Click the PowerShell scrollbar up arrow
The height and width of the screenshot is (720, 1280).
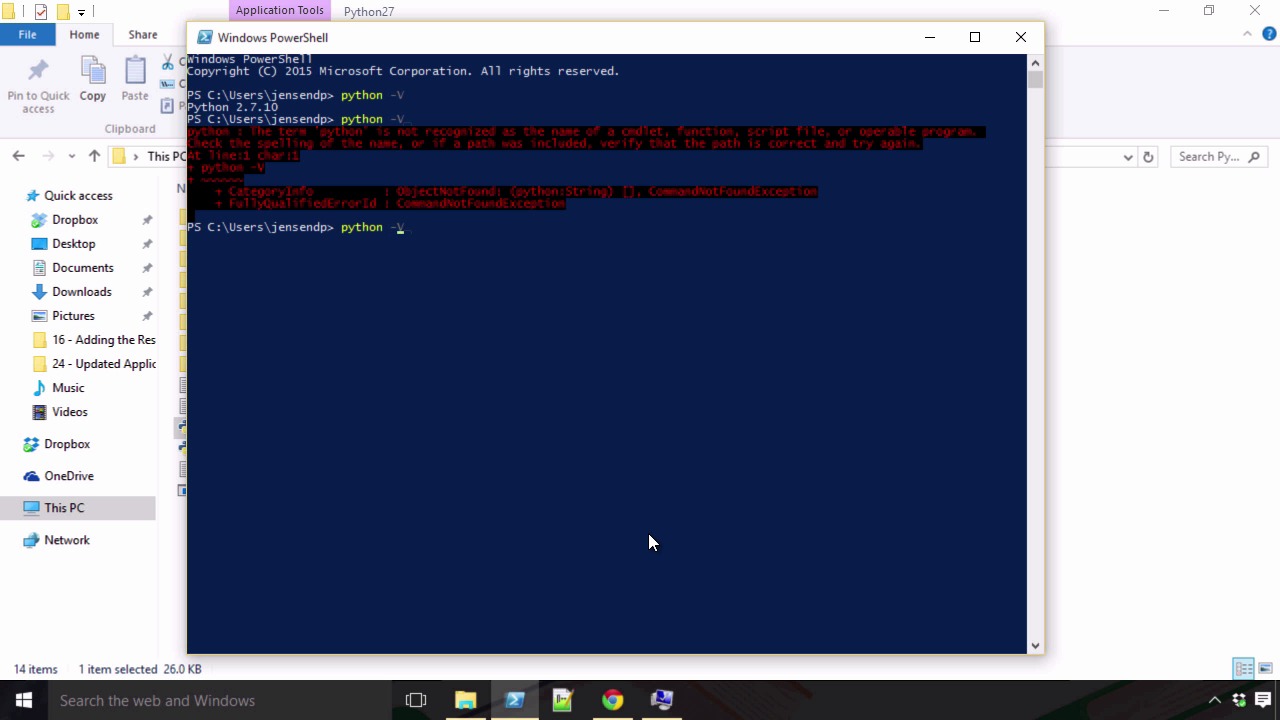[x=1035, y=62]
